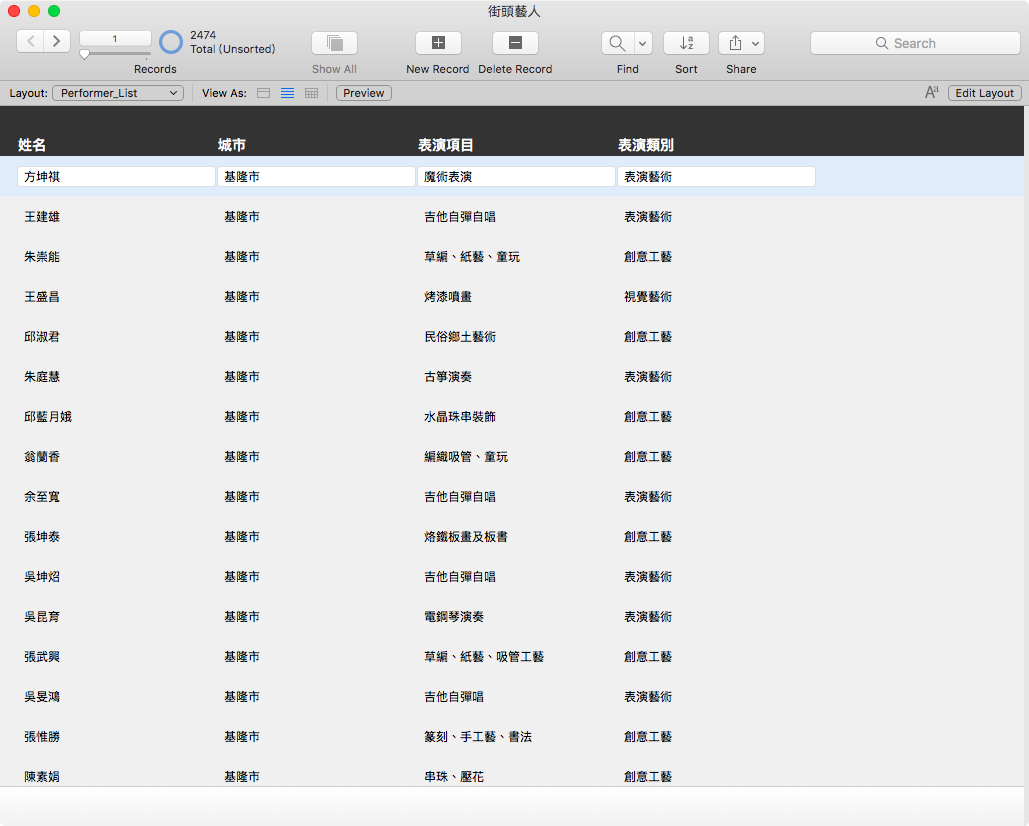Click the 城市 field of 方坤祺 row
Screen dimensions: 1029x826
point(316,176)
